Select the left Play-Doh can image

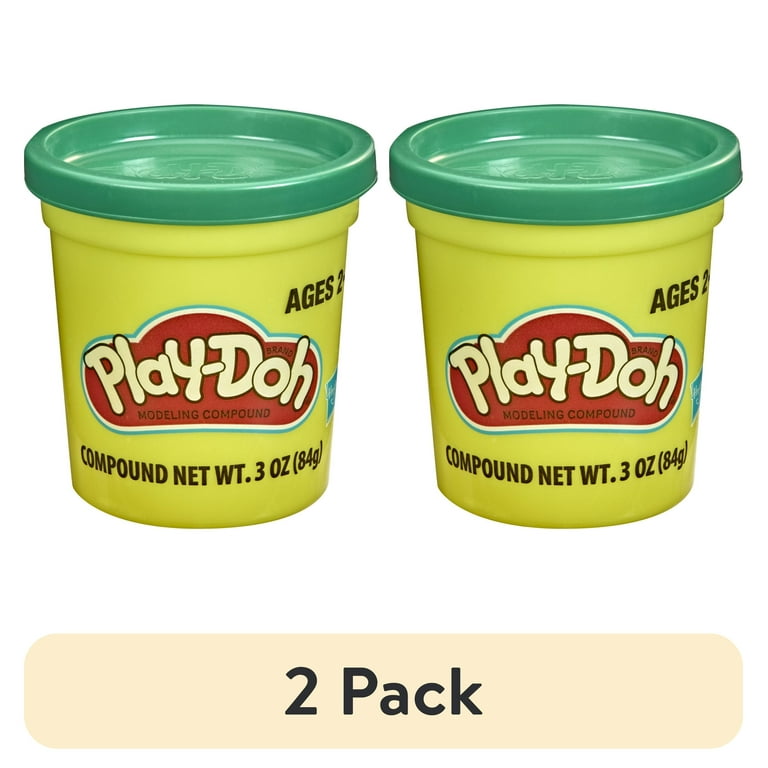point(201,317)
